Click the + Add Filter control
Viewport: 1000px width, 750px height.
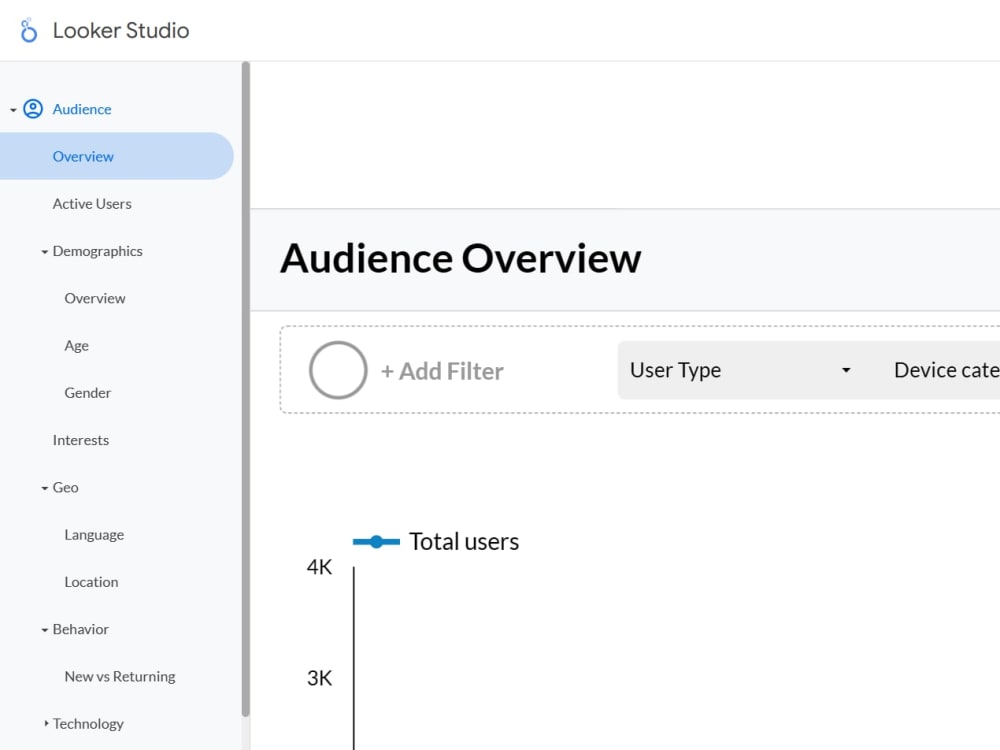(442, 370)
